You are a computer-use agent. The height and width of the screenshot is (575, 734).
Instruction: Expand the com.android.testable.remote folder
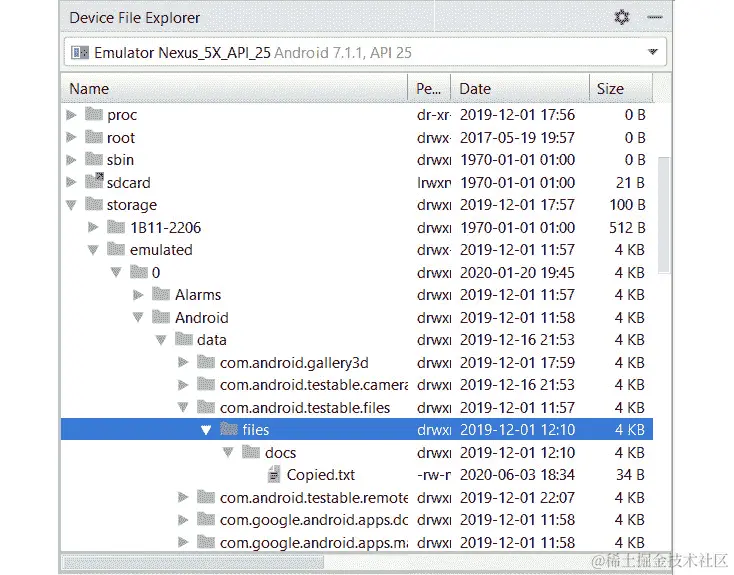[183, 497]
